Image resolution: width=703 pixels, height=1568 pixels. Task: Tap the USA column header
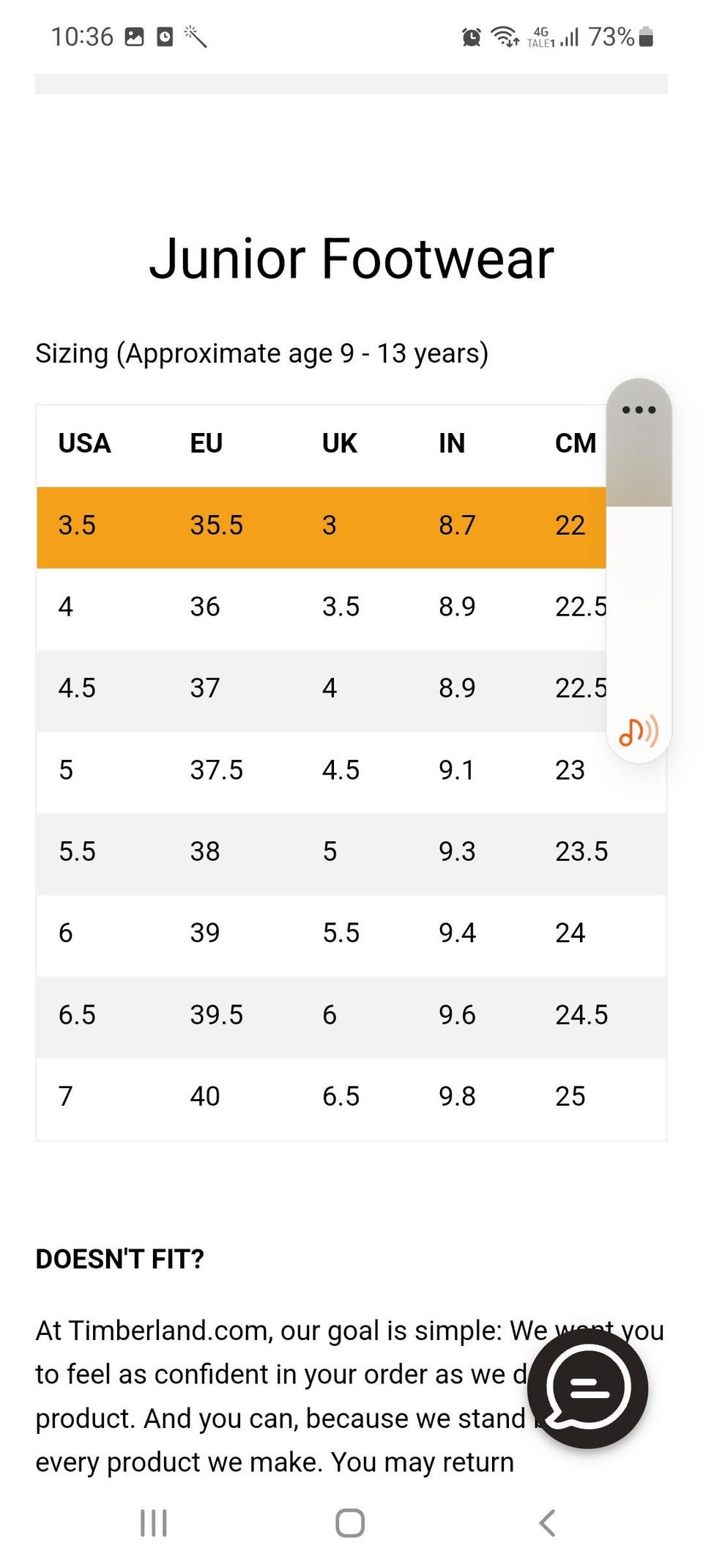84,443
